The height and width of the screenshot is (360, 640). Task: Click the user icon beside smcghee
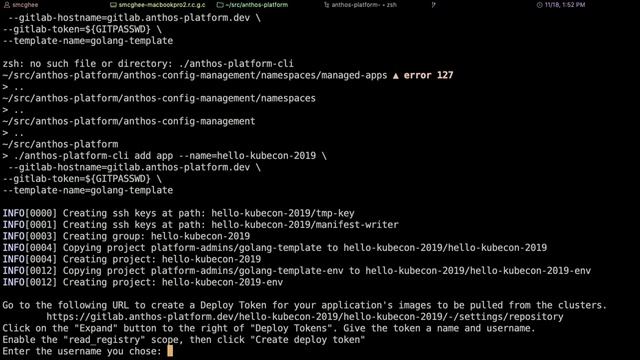(7, 5)
